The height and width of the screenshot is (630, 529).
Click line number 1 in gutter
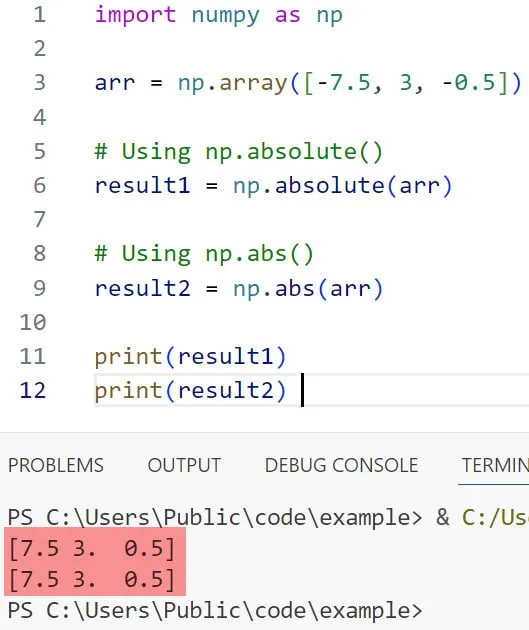click(39, 15)
